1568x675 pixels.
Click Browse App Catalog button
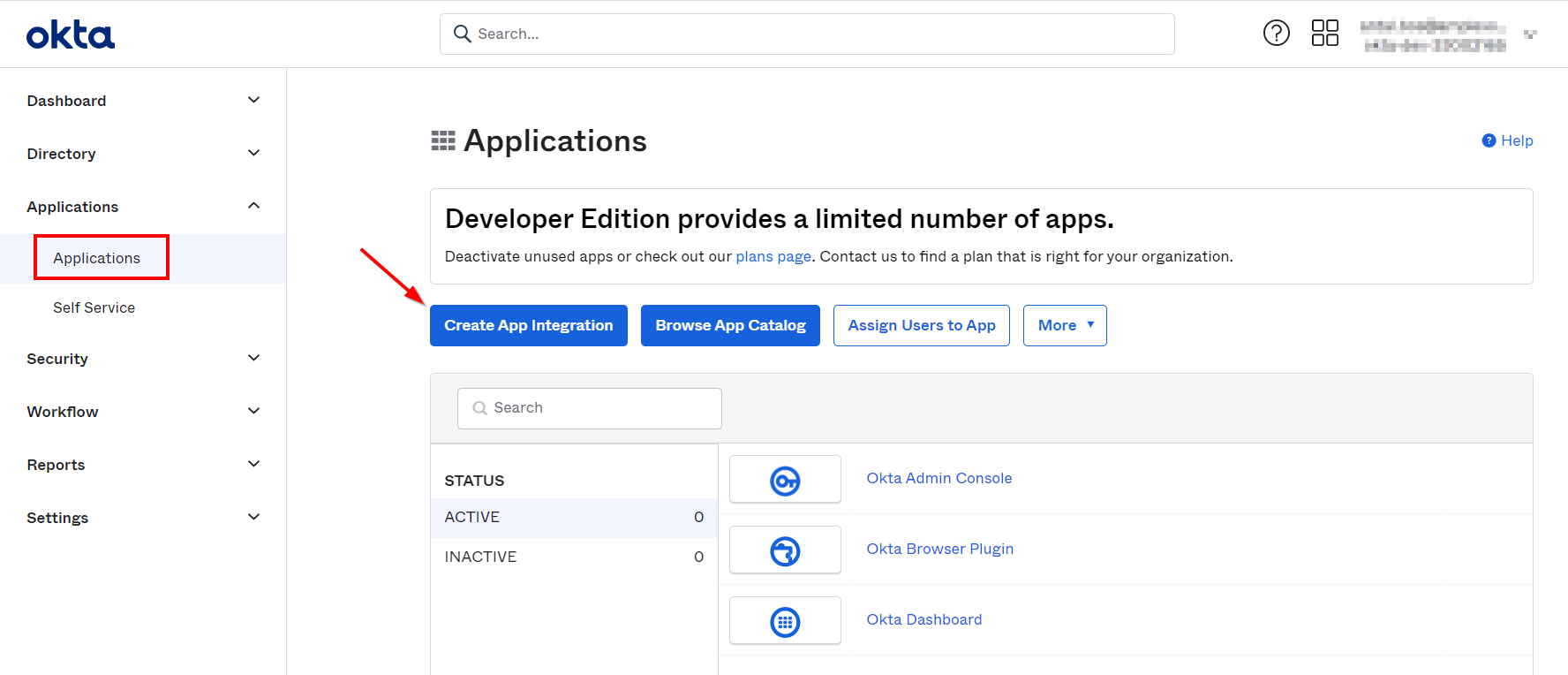730,325
